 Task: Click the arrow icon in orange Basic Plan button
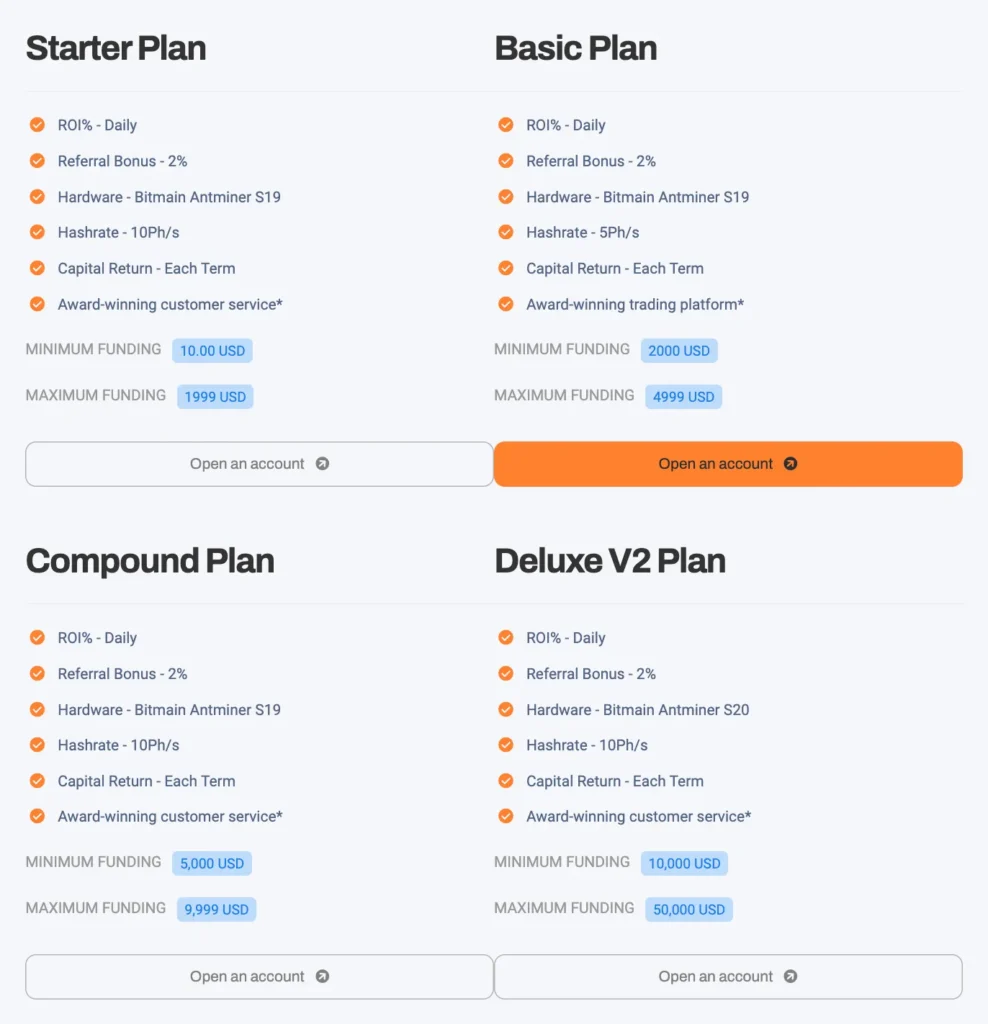coord(790,464)
